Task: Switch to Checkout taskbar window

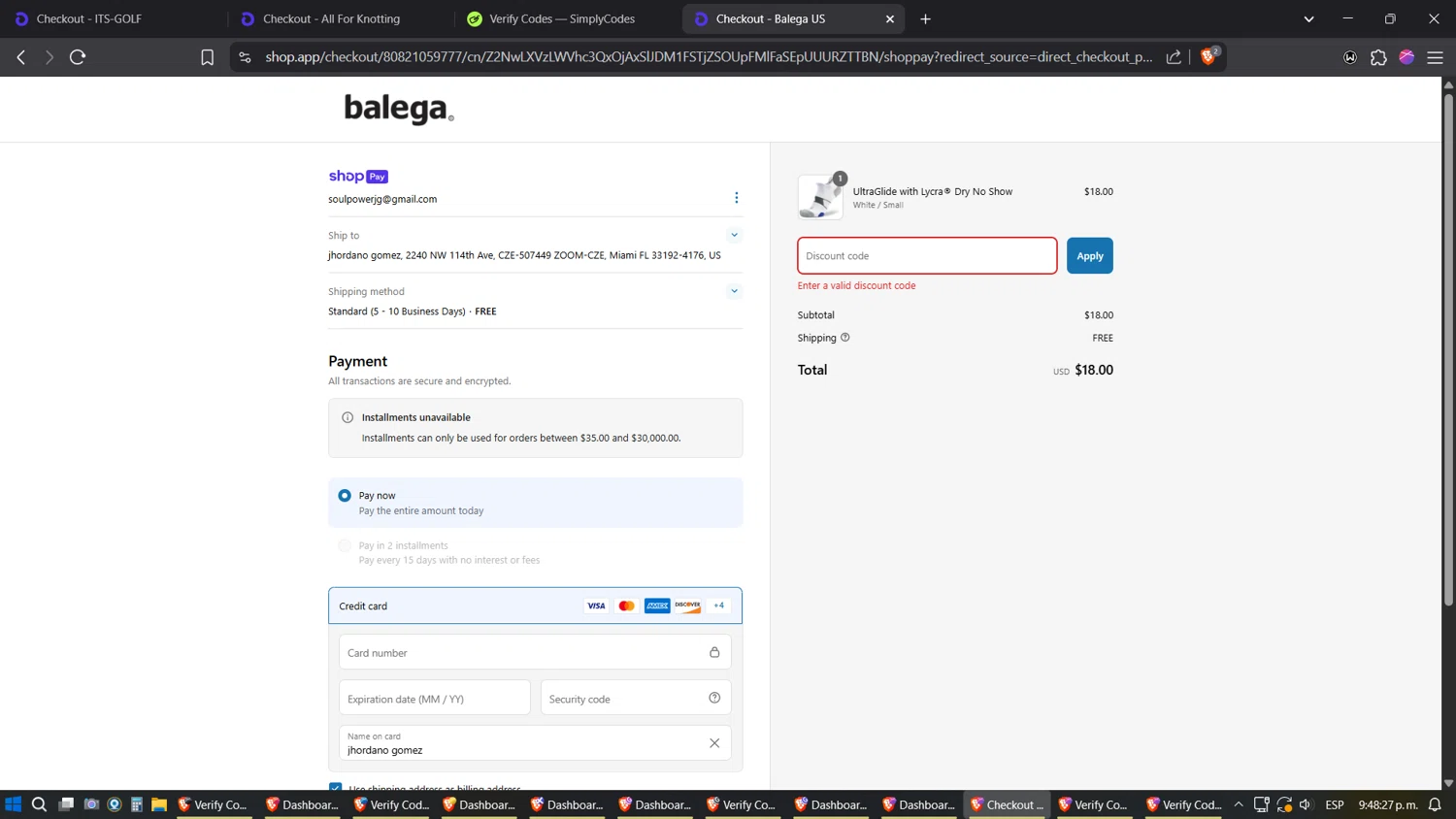Action: point(1009,804)
